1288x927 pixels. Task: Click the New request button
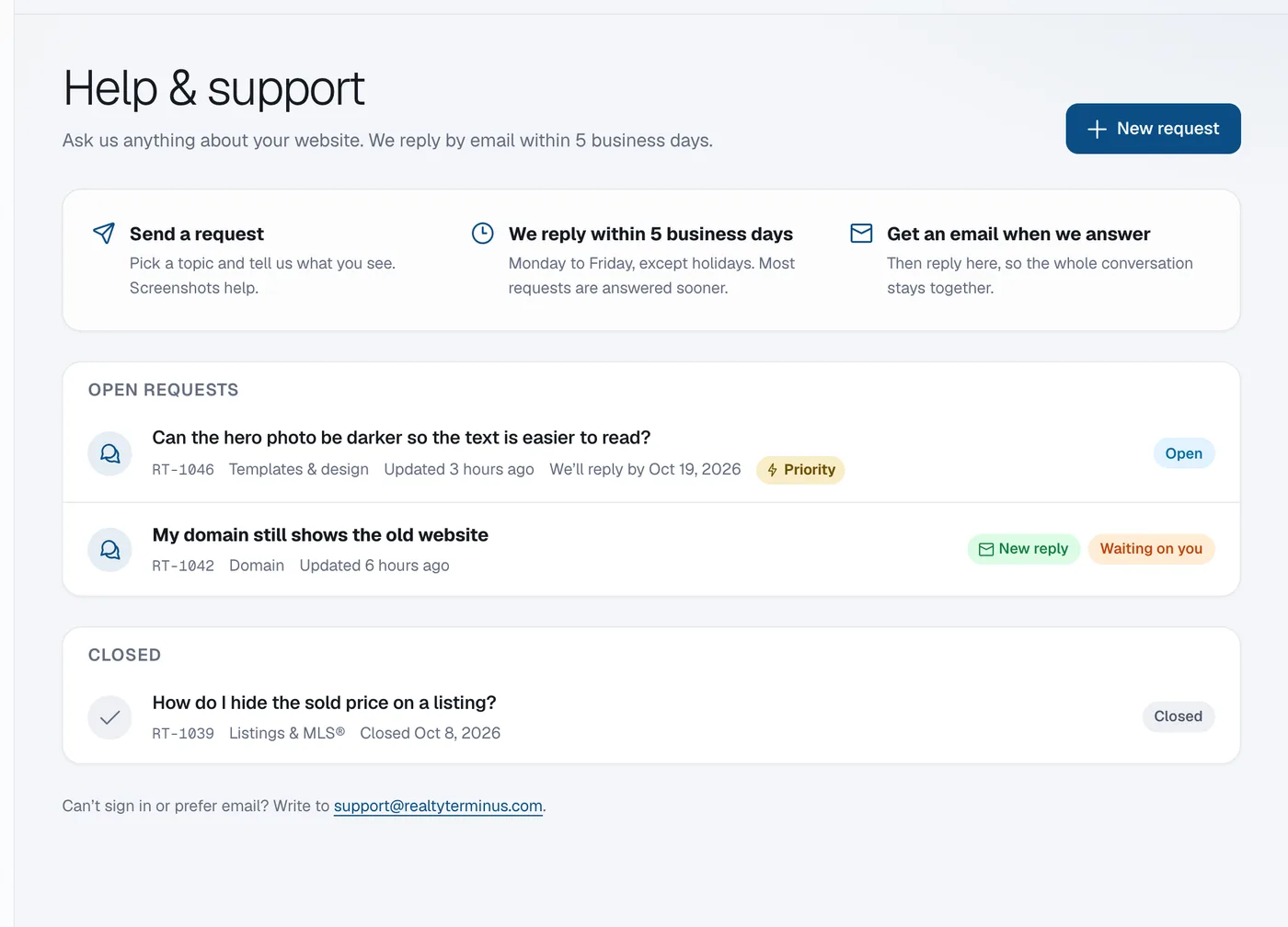(x=1153, y=129)
